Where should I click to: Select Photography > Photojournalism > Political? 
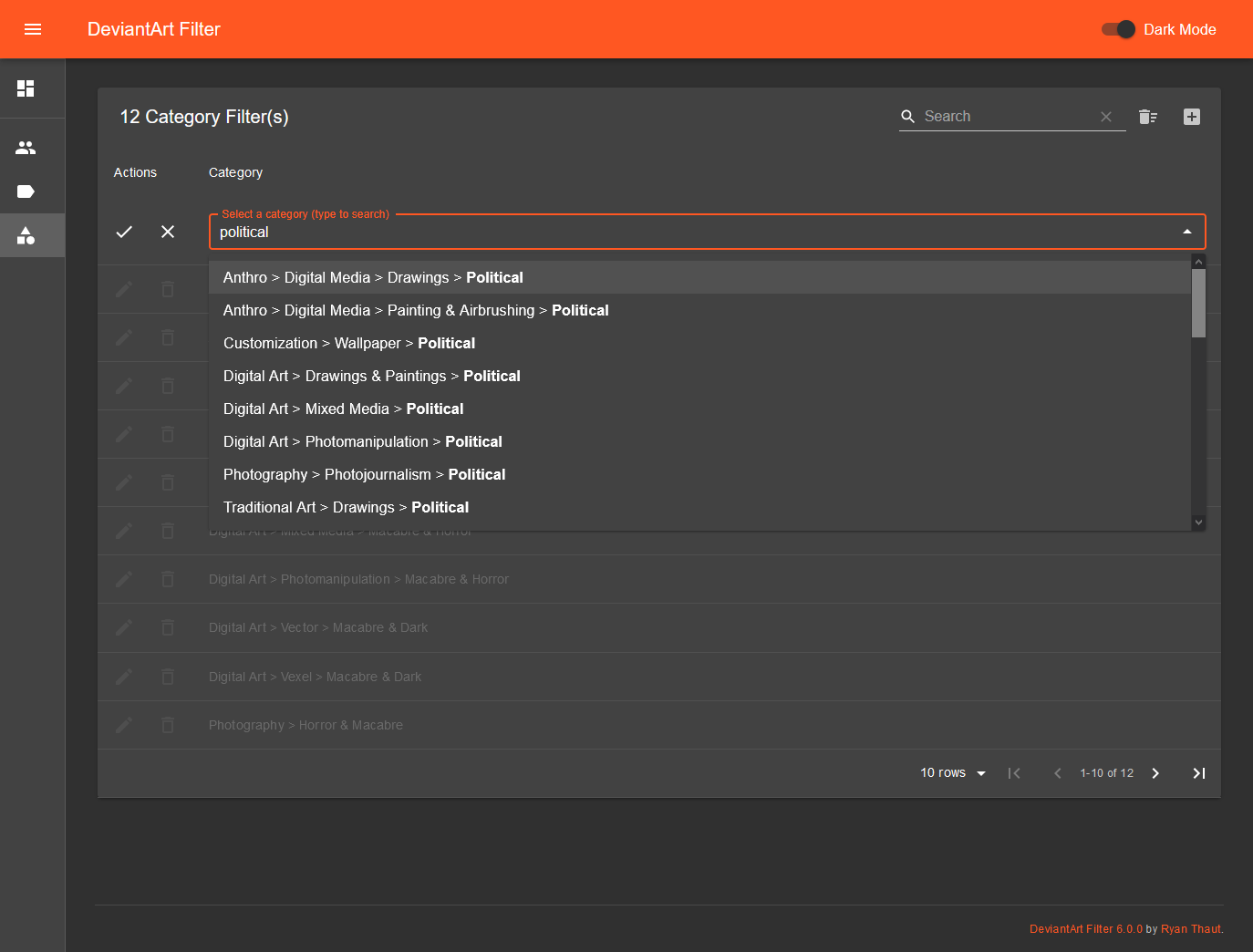[x=699, y=474]
